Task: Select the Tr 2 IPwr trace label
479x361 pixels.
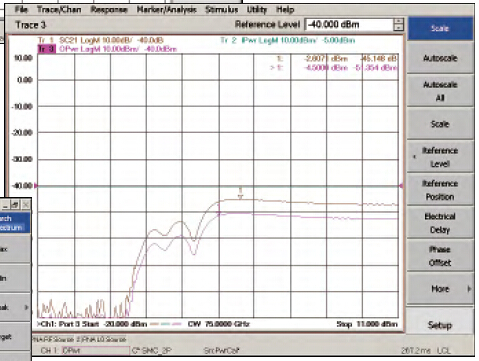Action: [287, 40]
